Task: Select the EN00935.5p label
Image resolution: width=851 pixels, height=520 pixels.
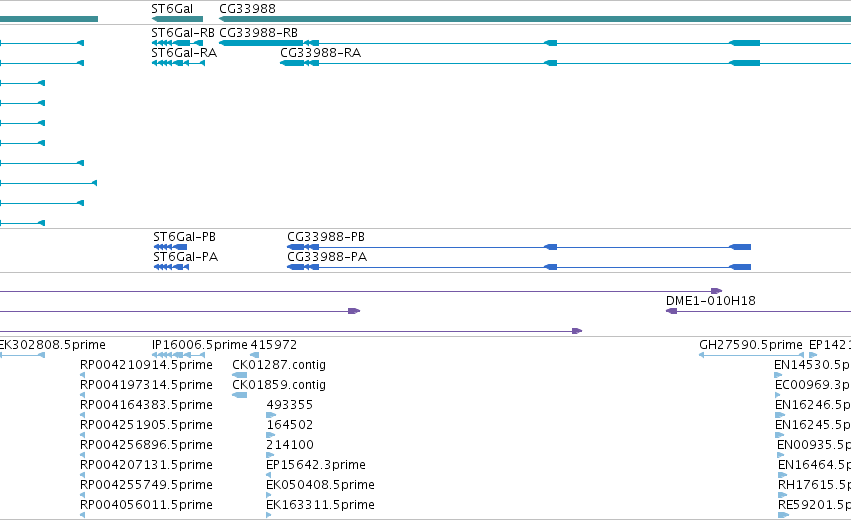Action: coord(814,445)
